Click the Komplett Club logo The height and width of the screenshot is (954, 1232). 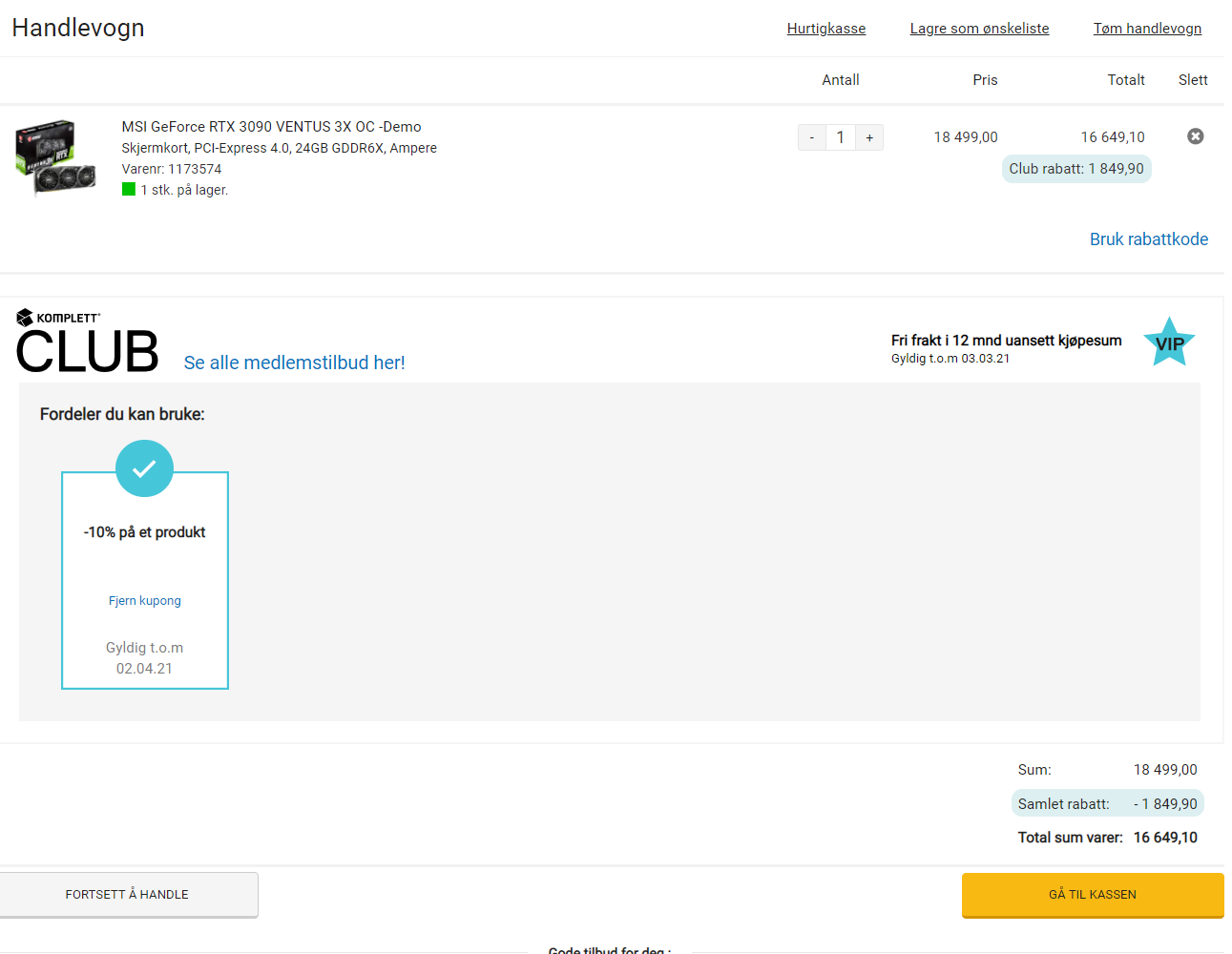[87, 342]
